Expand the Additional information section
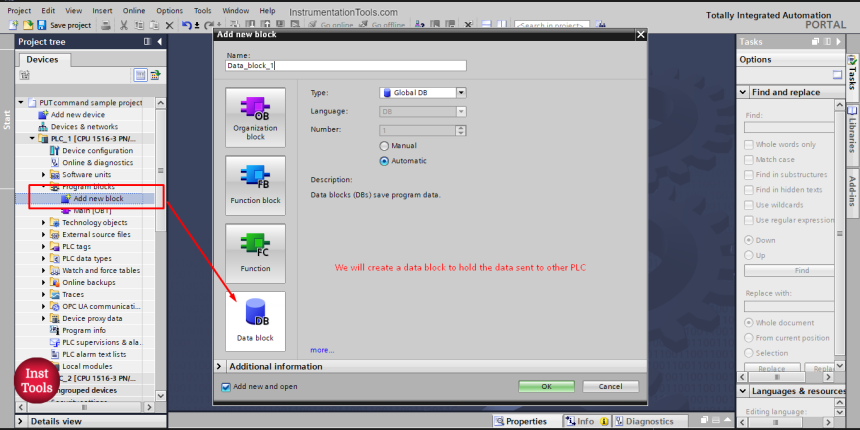 coord(221,366)
